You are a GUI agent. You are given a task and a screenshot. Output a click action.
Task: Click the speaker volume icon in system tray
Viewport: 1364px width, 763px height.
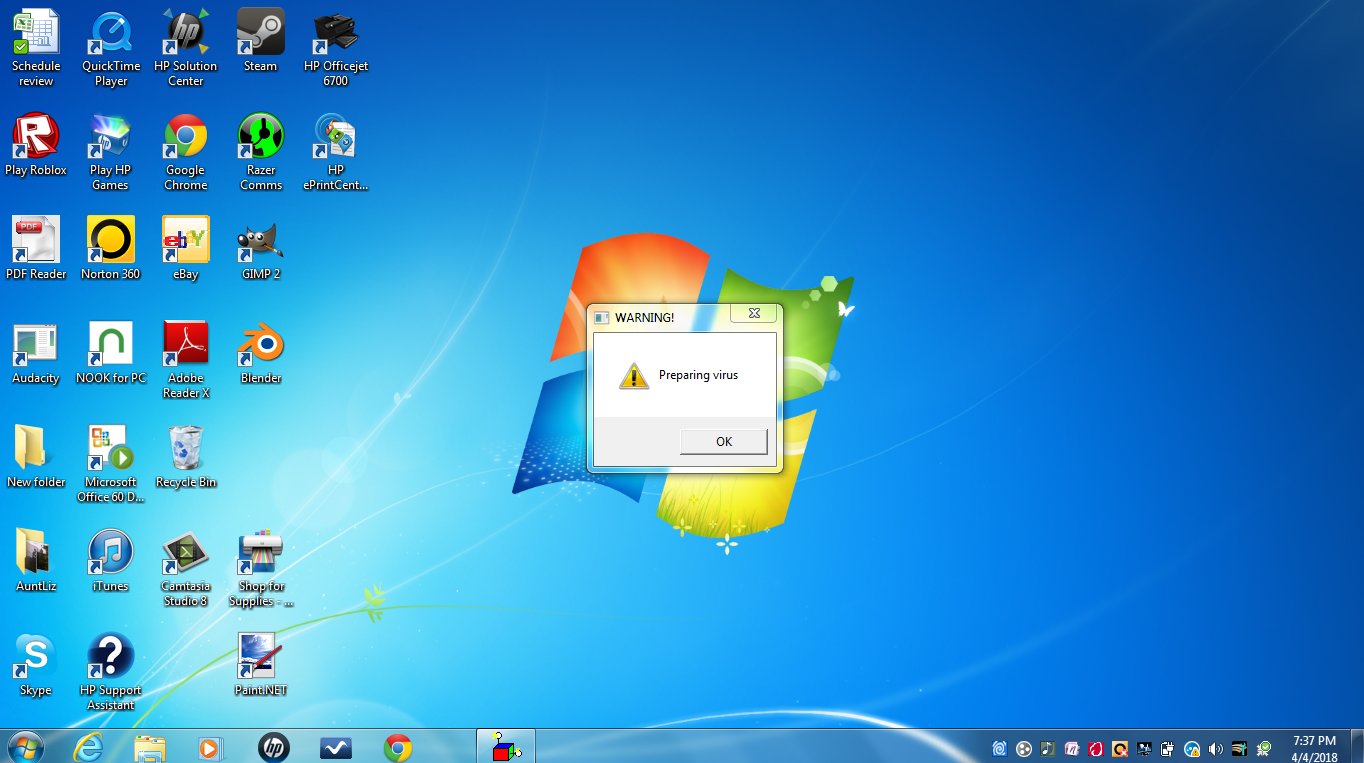tap(1216, 748)
